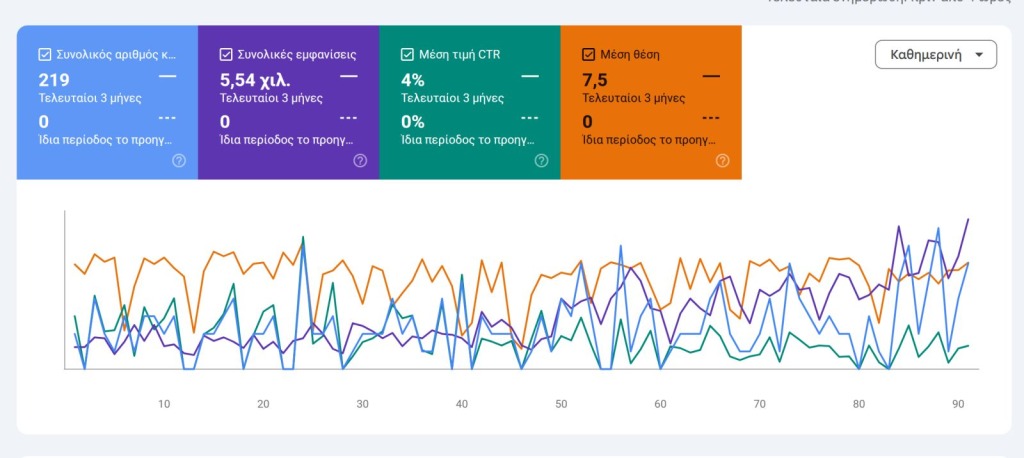Click the chart x-axis label 50
This screenshot has height=458, width=1024.
click(x=561, y=404)
